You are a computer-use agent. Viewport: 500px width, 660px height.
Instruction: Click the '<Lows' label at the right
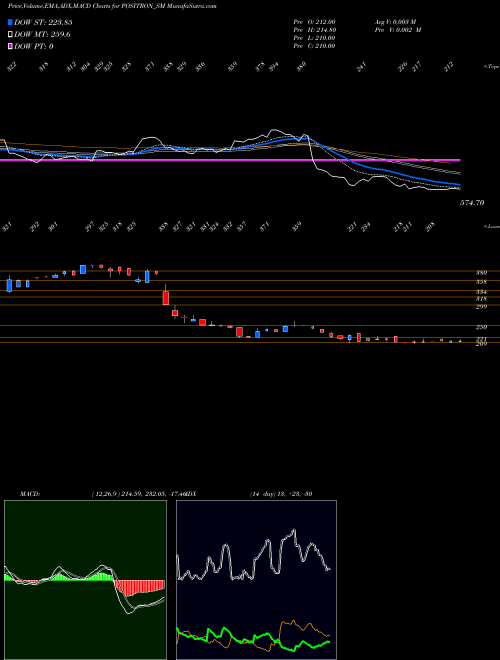[x=491, y=227]
